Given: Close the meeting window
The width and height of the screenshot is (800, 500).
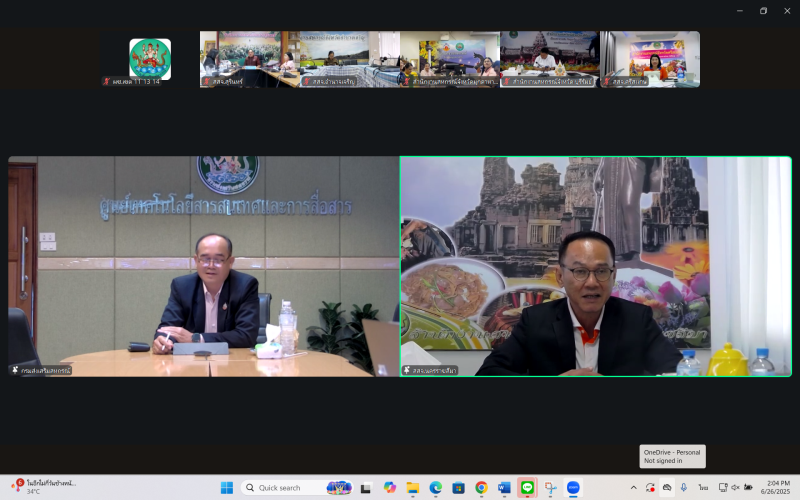Looking at the screenshot, I should click(787, 11).
